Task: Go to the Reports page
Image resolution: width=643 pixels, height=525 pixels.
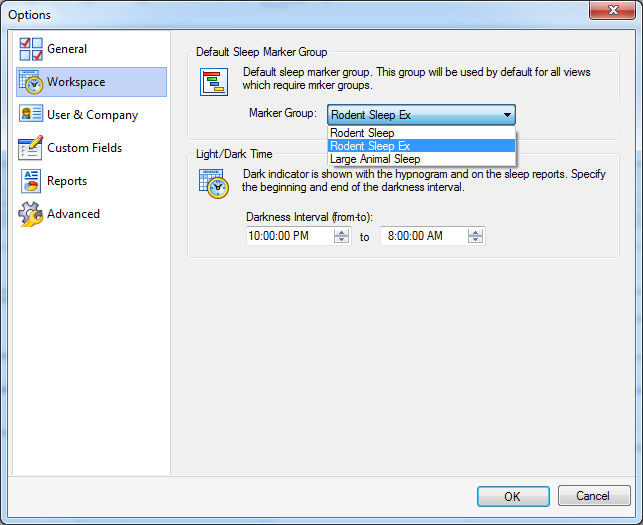Action: click(91, 181)
